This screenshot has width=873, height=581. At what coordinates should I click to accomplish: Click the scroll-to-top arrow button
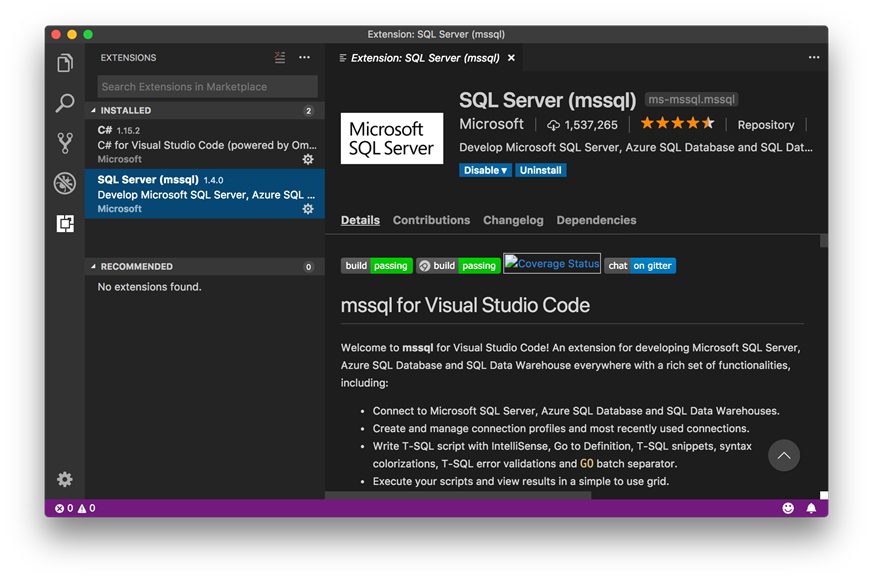(x=784, y=456)
